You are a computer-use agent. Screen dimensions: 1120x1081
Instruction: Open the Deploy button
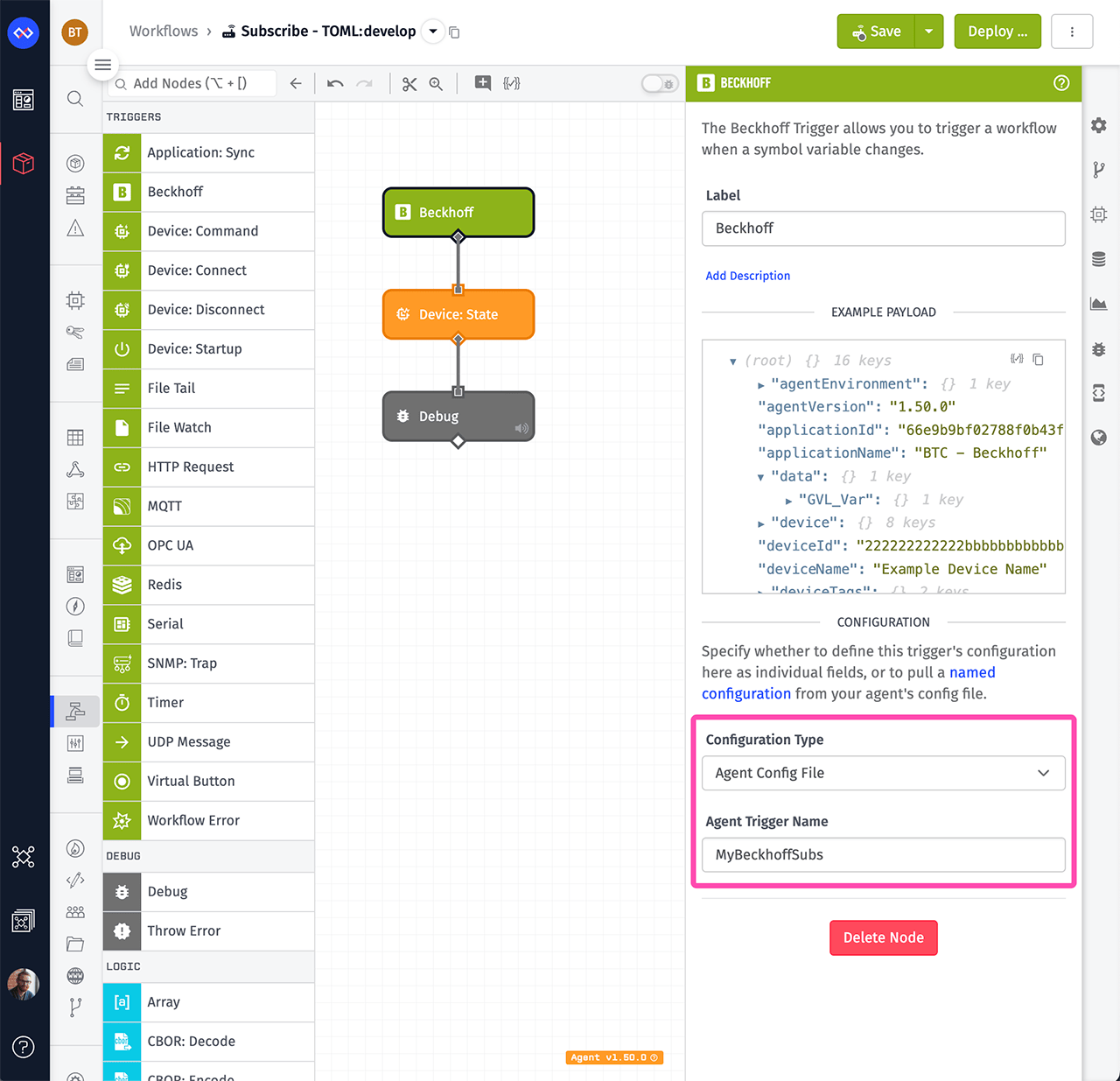click(x=997, y=32)
